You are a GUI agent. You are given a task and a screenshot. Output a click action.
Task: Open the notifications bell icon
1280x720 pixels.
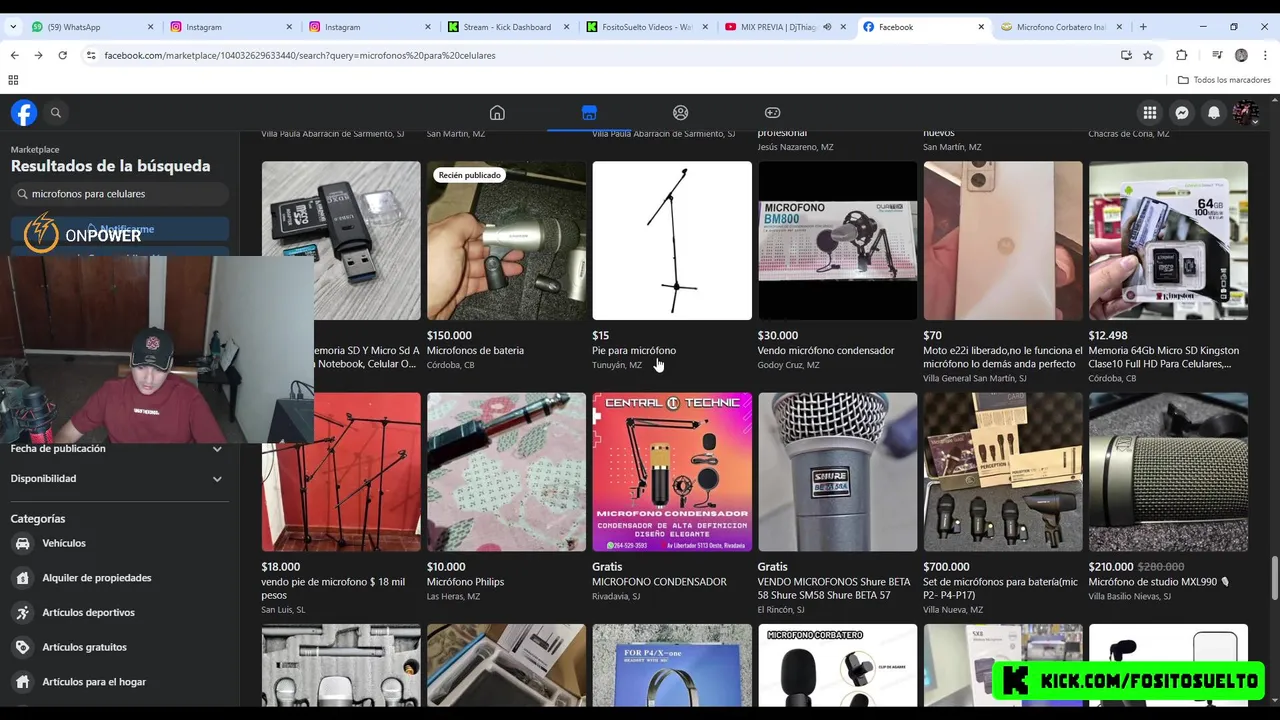pos(1214,113)
